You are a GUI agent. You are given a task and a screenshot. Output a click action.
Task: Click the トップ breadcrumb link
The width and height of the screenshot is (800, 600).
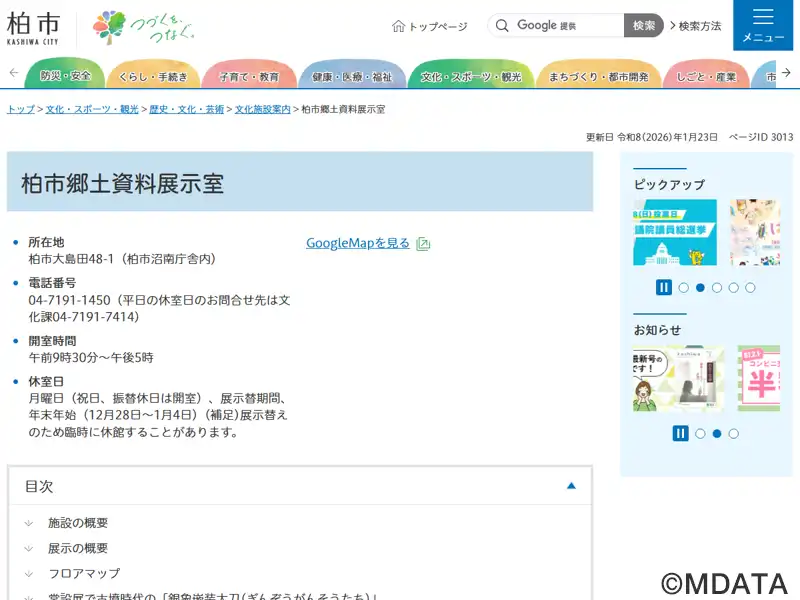tap(21, 109)
